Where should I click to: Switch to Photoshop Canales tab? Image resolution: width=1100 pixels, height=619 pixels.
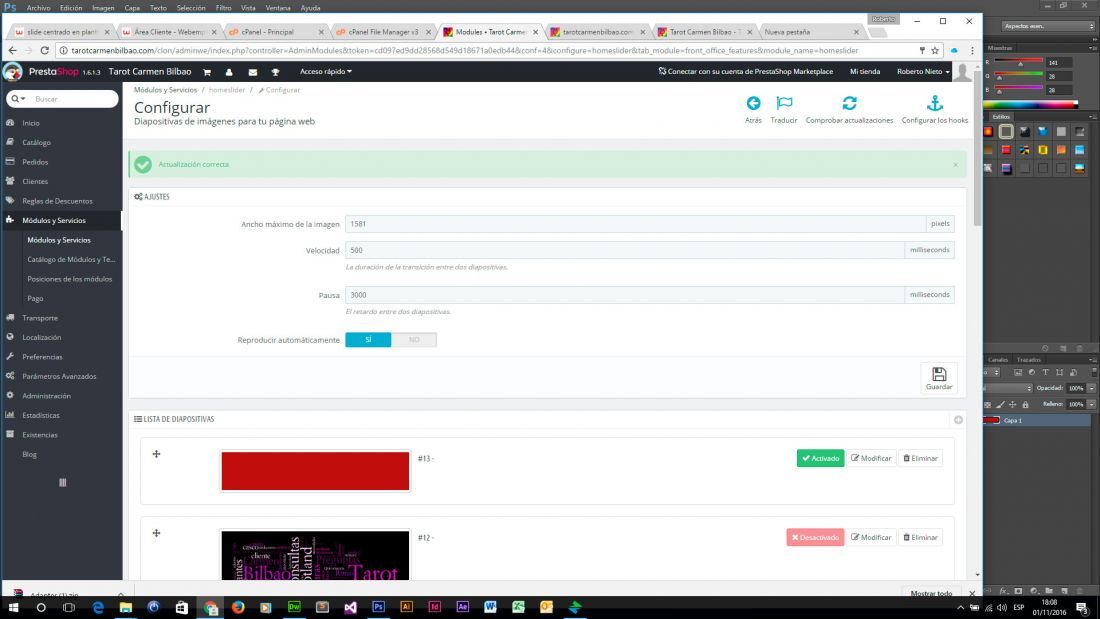pos(998,360)
